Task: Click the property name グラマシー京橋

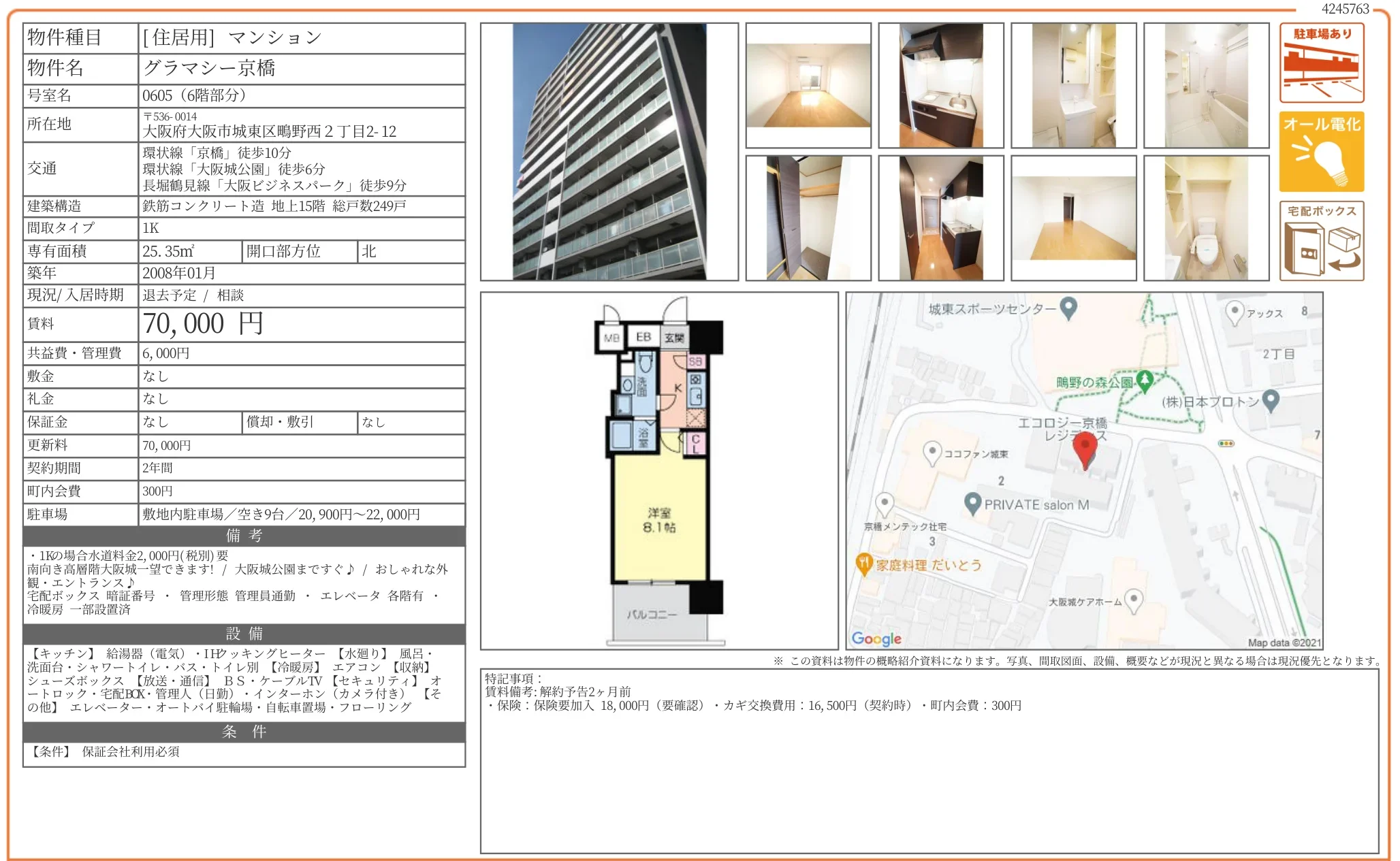Action: tap(209, 68)
